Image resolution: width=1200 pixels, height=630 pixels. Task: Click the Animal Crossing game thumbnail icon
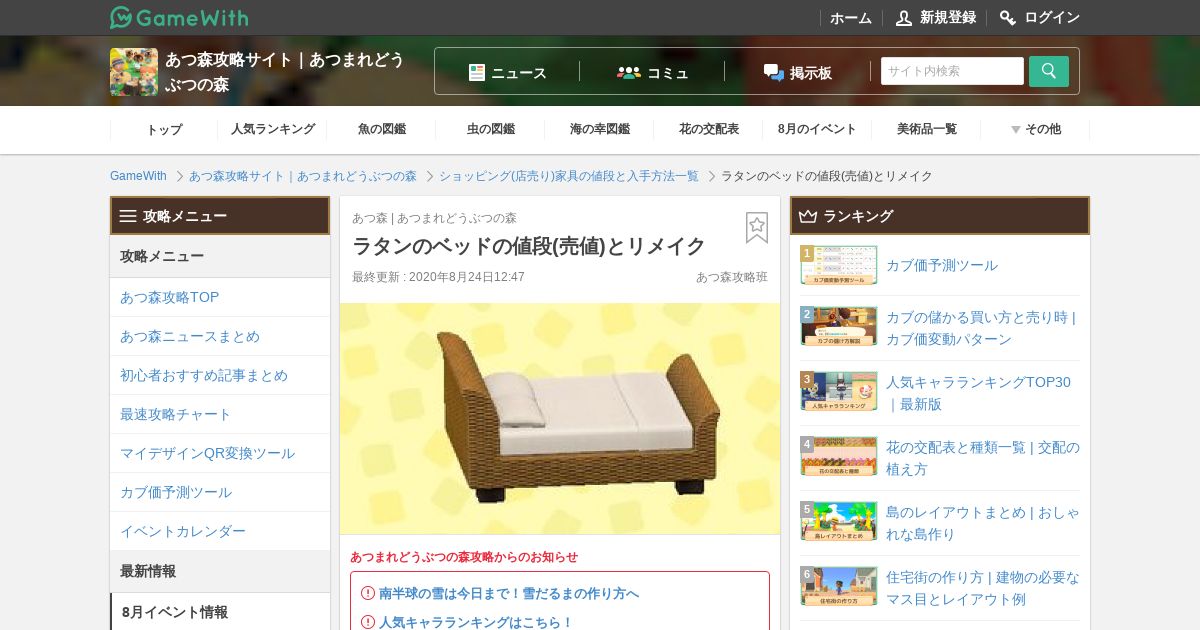(134, 72)
